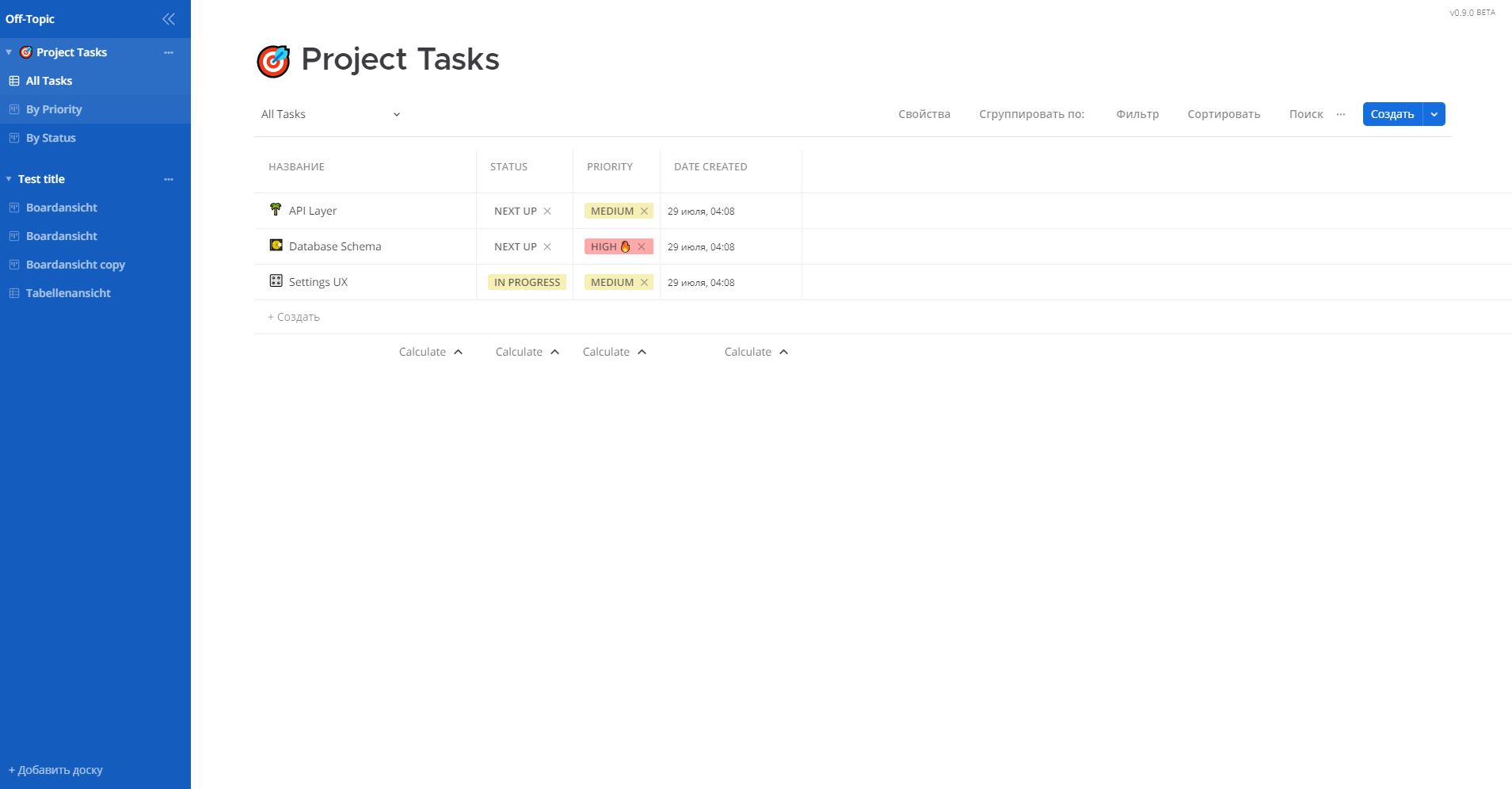Open the Фильтр menu

pyautogui.click(x=1137, y=114)
